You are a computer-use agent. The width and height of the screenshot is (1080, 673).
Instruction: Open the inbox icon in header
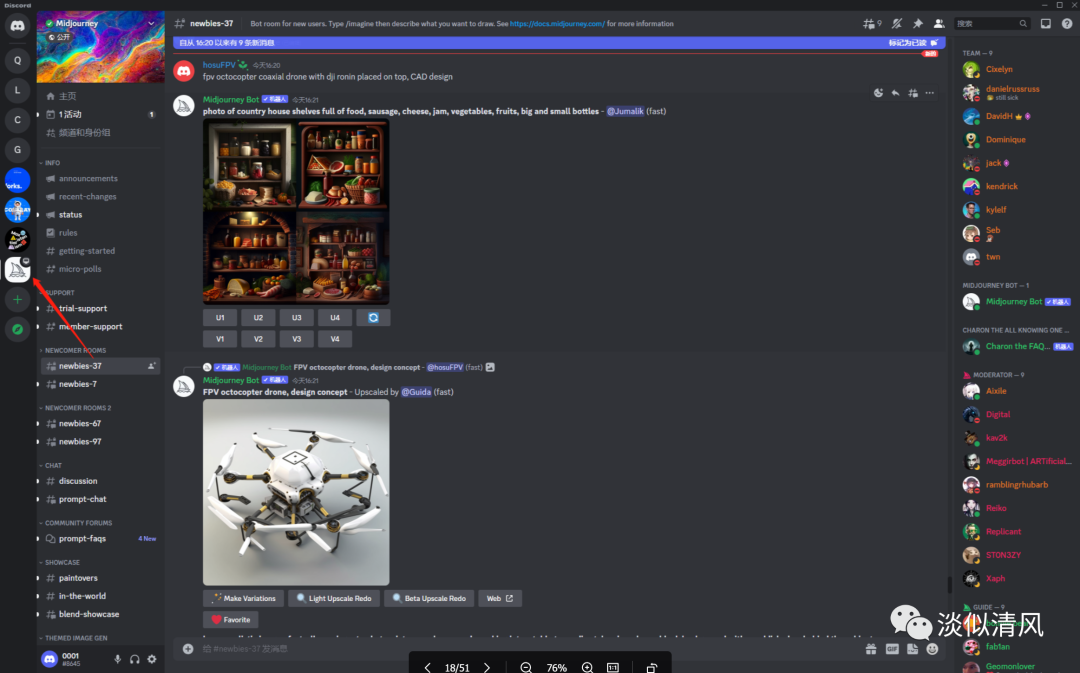tap(1046, 24)
